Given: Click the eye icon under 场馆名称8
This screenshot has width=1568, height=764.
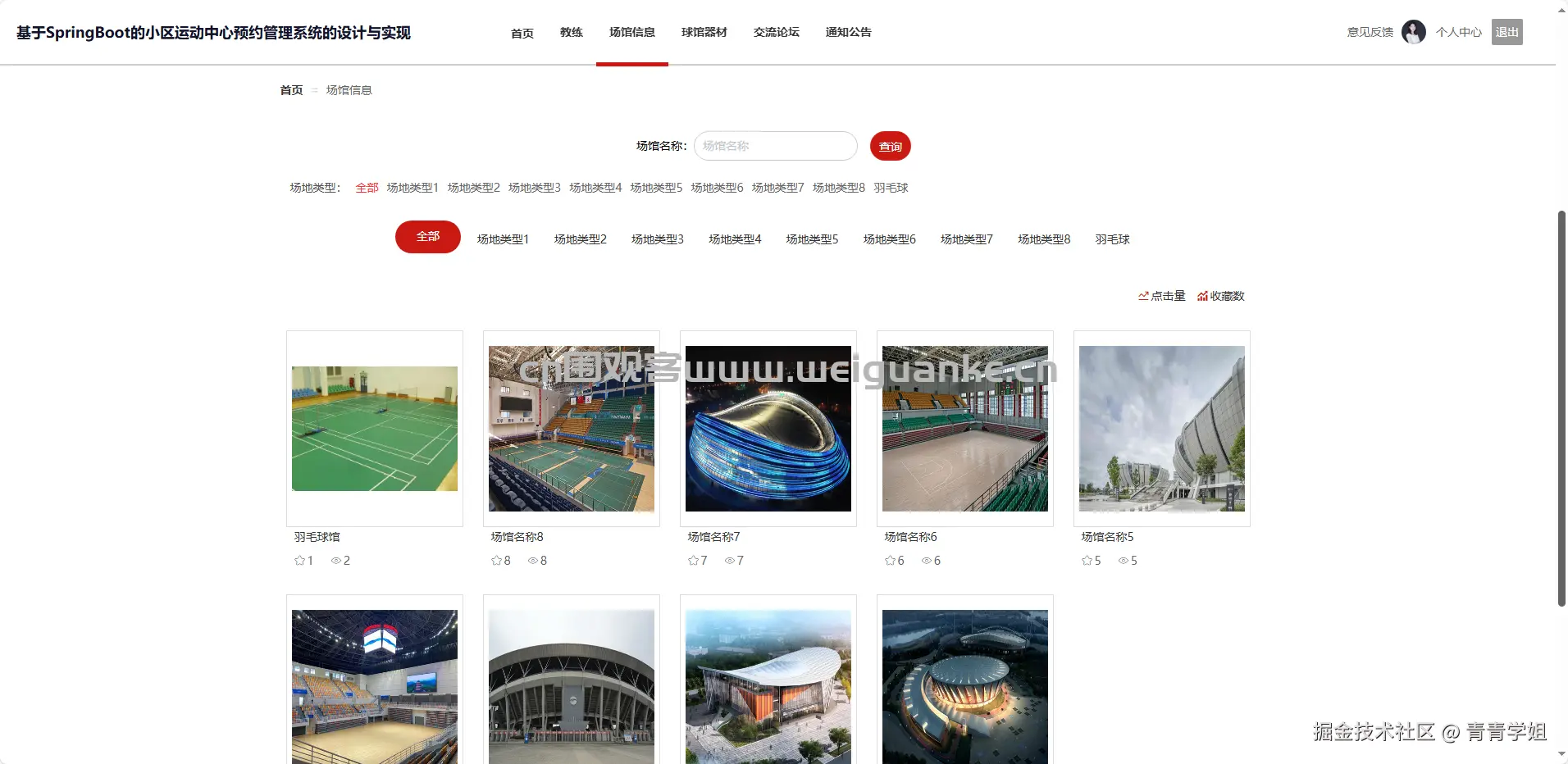Looking at the screenshot, I should (533, 561).
